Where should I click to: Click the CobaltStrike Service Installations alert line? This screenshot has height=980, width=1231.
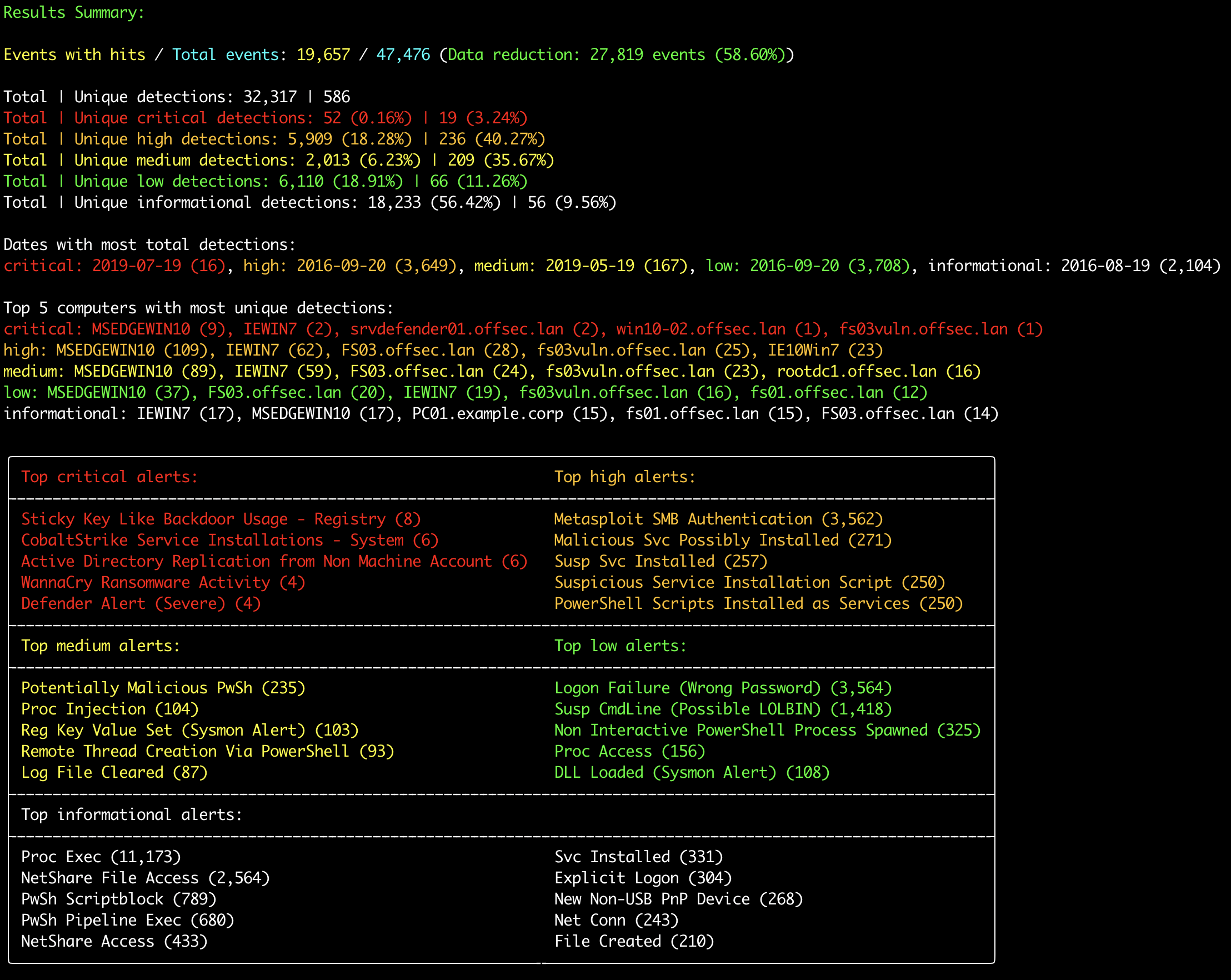click(229, 540)
